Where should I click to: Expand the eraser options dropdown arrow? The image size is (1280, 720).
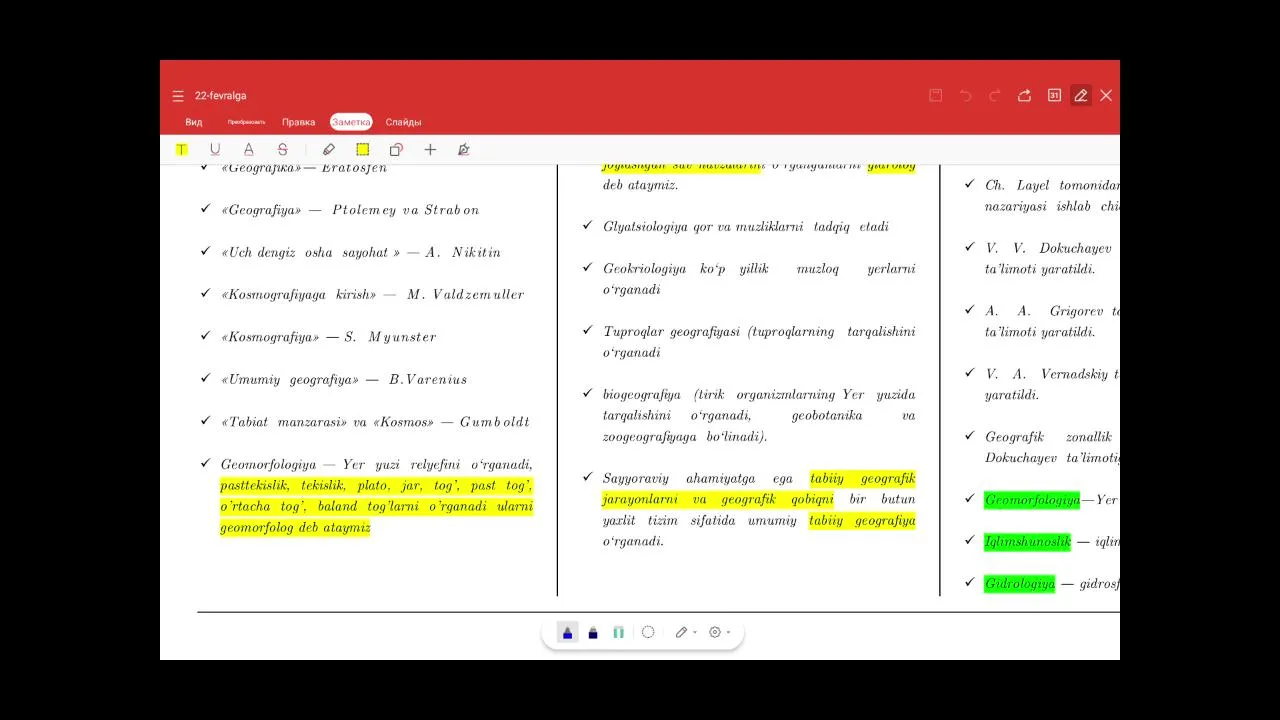(695, 633)
